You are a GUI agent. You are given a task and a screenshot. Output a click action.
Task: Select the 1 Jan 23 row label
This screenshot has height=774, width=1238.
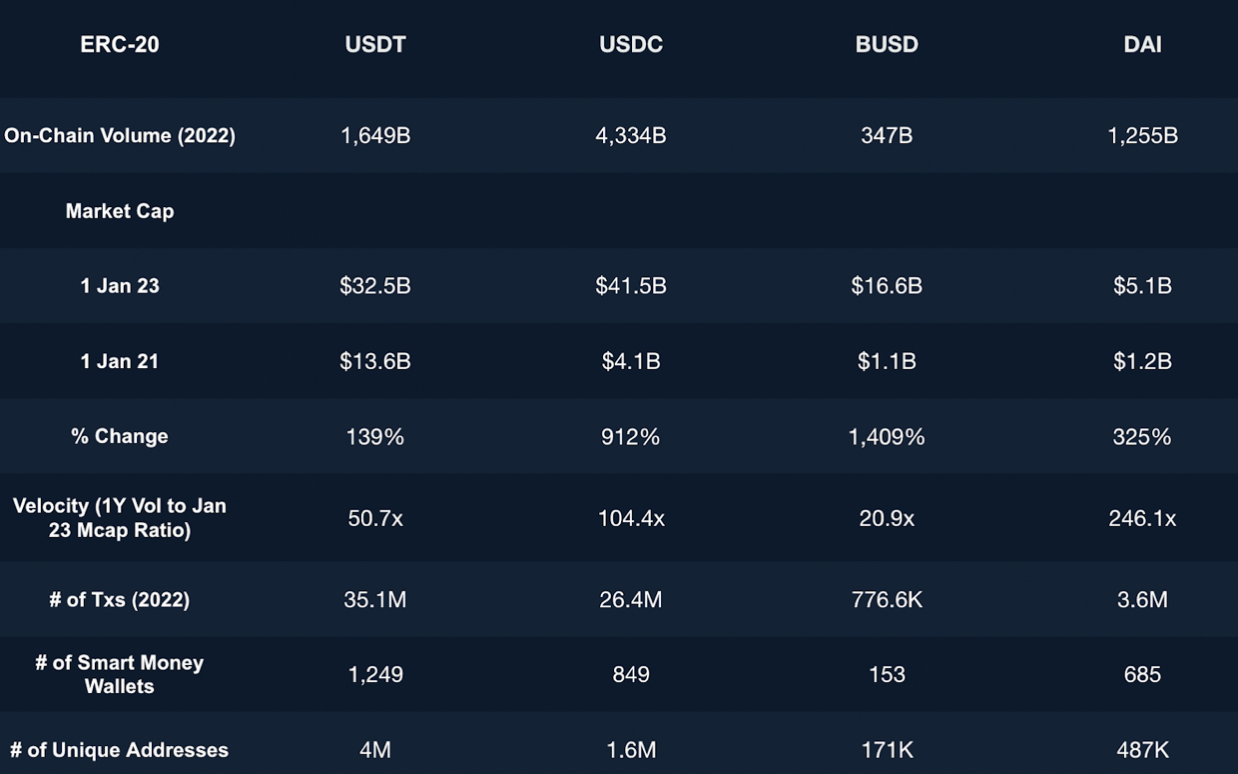coord(120,286)
